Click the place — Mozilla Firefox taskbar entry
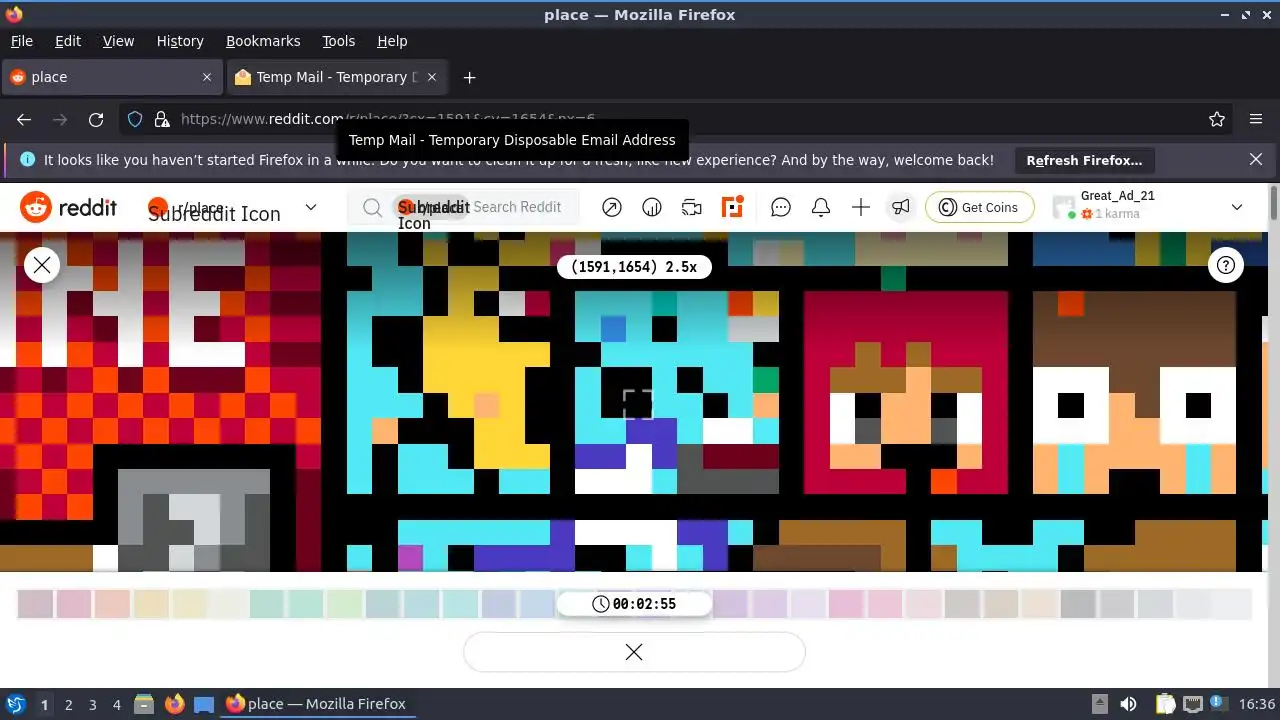This screenshot has height=720, width=1280. click(316, 704)
